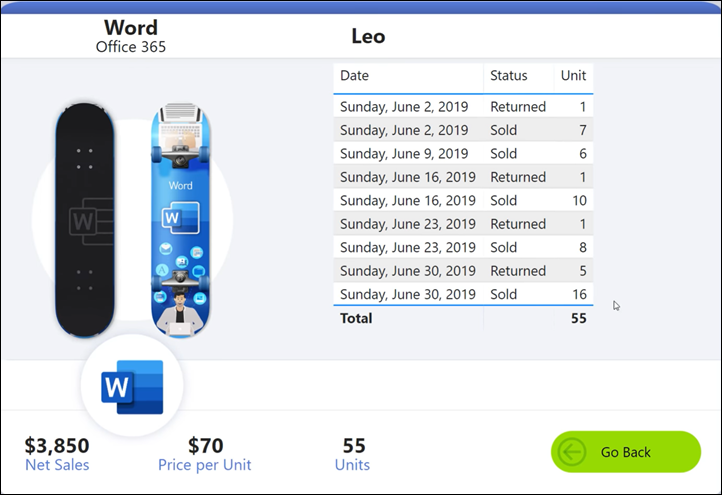Click the Net Sales label
Screen dimensions: 722x495
coord(57,465)
